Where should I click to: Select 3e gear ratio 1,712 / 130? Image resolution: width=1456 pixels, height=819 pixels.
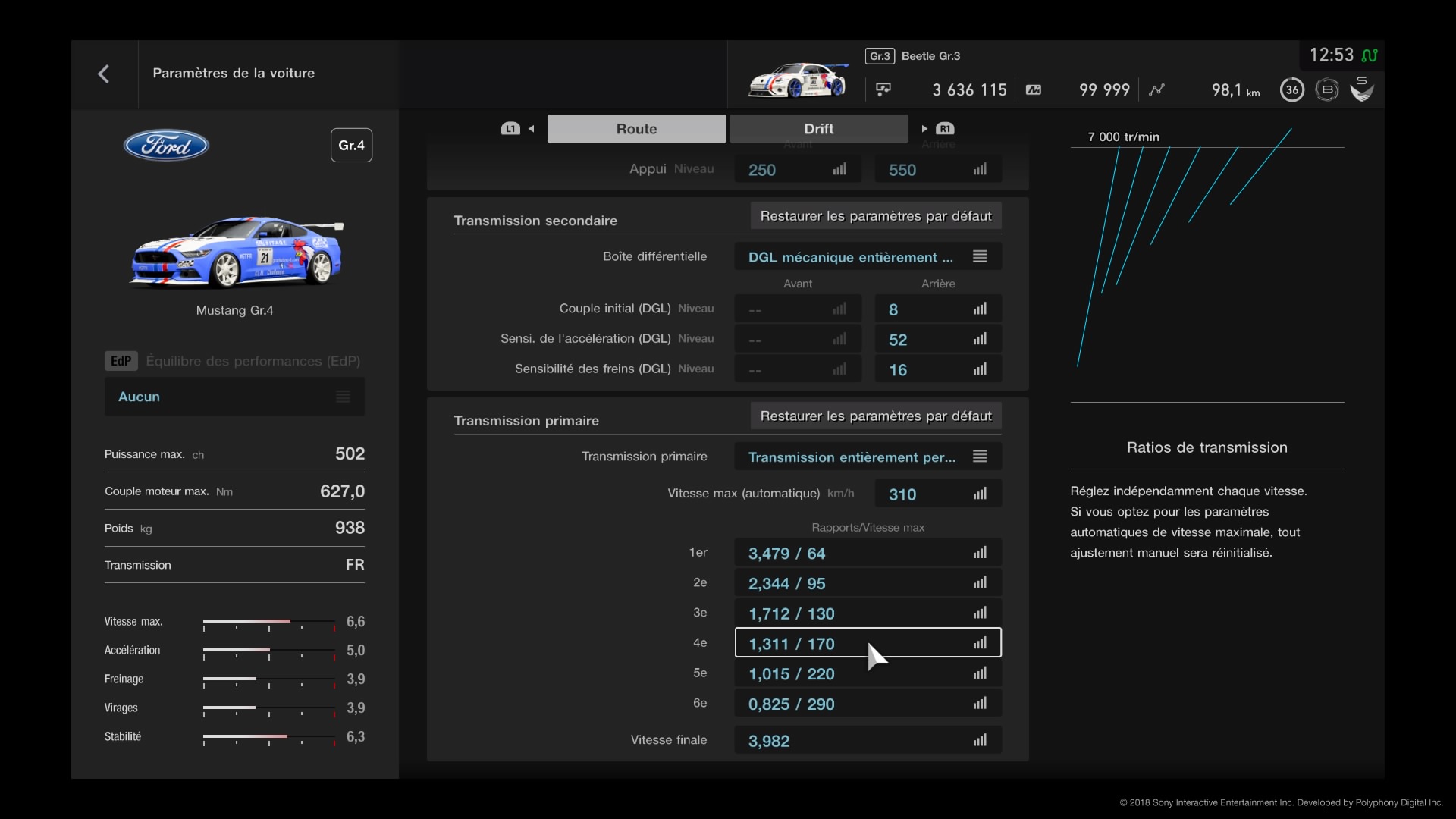tap(868, 613)
